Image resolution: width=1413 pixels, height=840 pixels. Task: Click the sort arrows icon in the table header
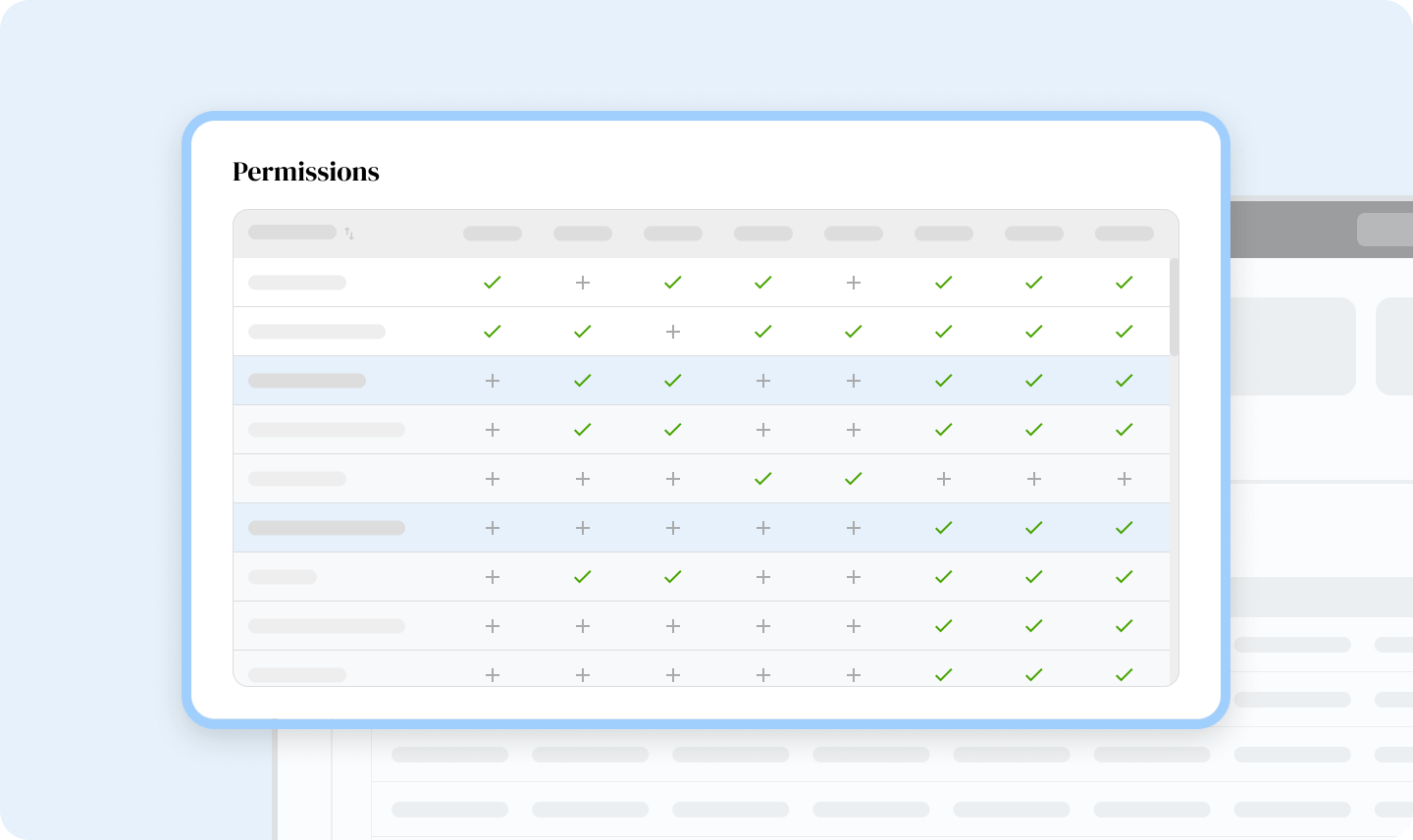point(349,234)
